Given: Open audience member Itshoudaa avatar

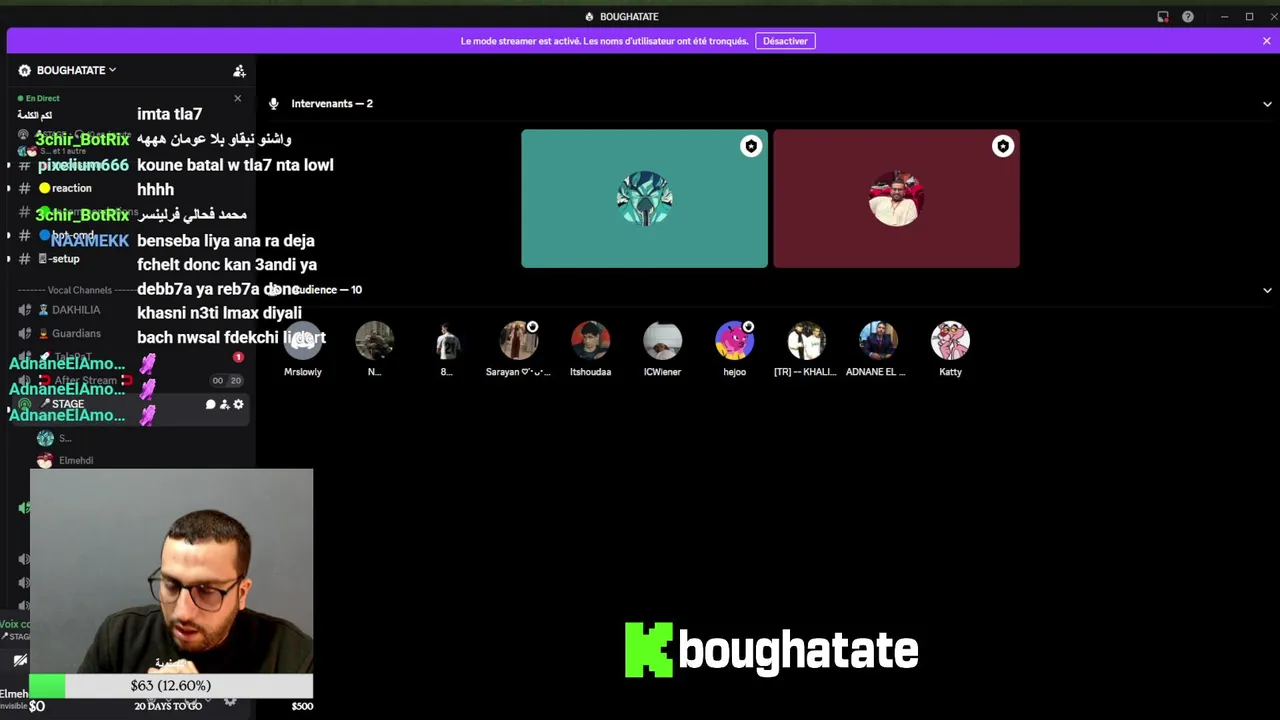Looking at the screenshot, I should click(591, 341).
